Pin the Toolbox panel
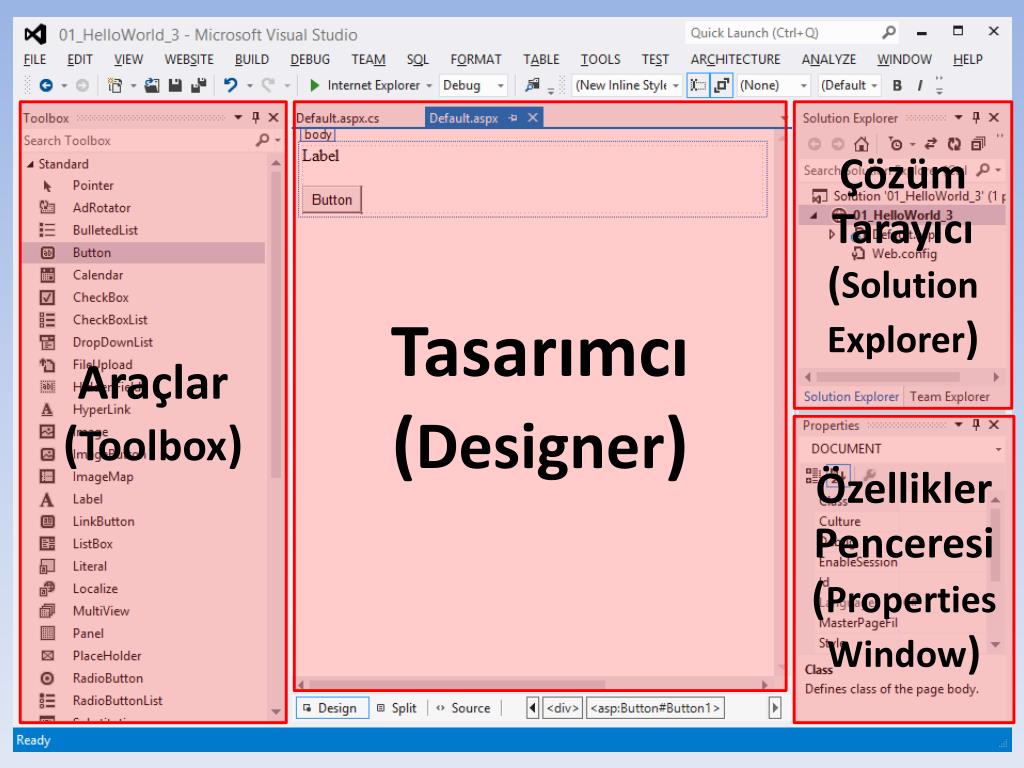This screenshot has height=768, width=1024. tap(256, 118)
